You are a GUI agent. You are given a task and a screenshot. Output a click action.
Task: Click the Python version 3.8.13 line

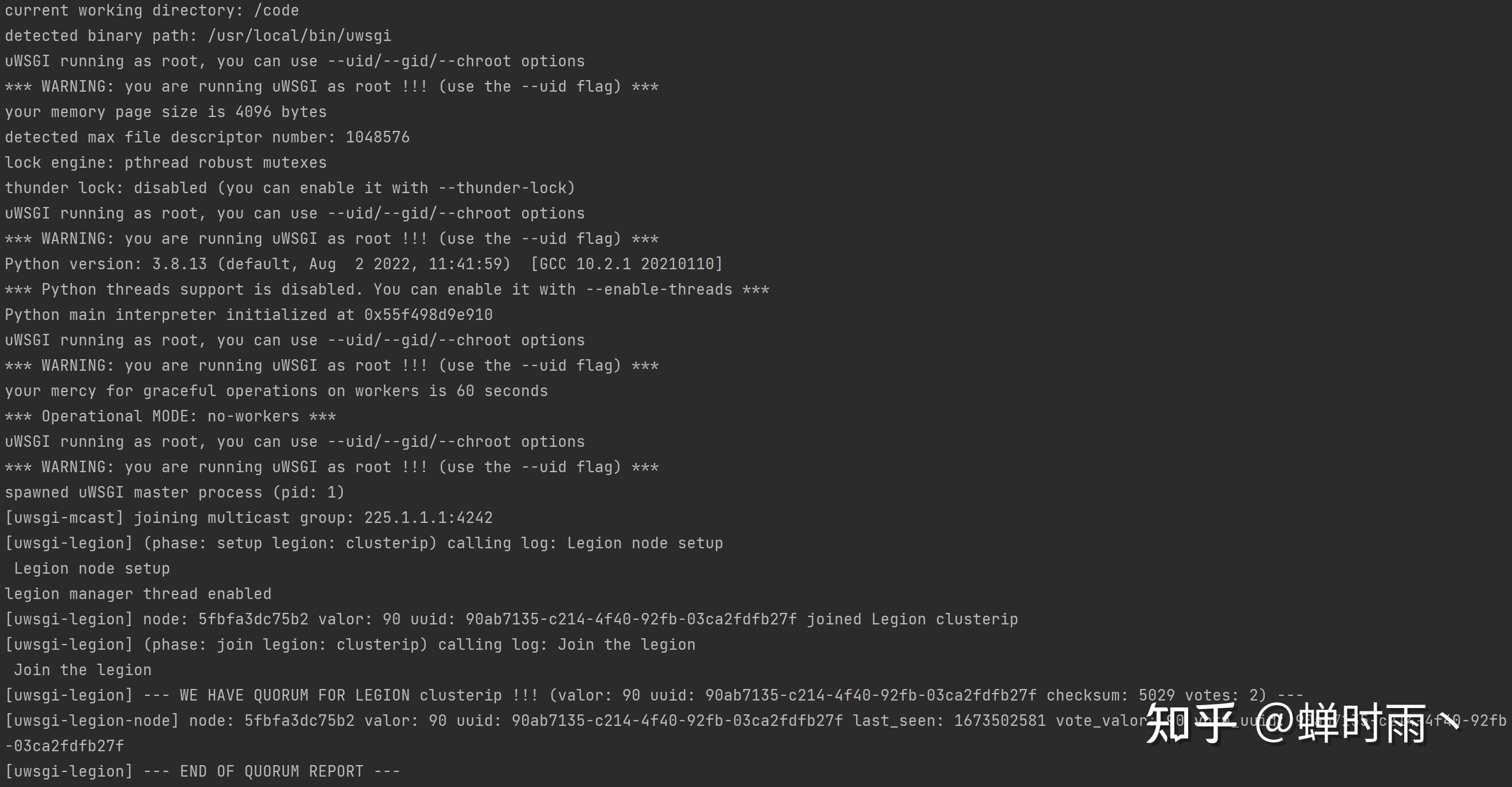364,264
